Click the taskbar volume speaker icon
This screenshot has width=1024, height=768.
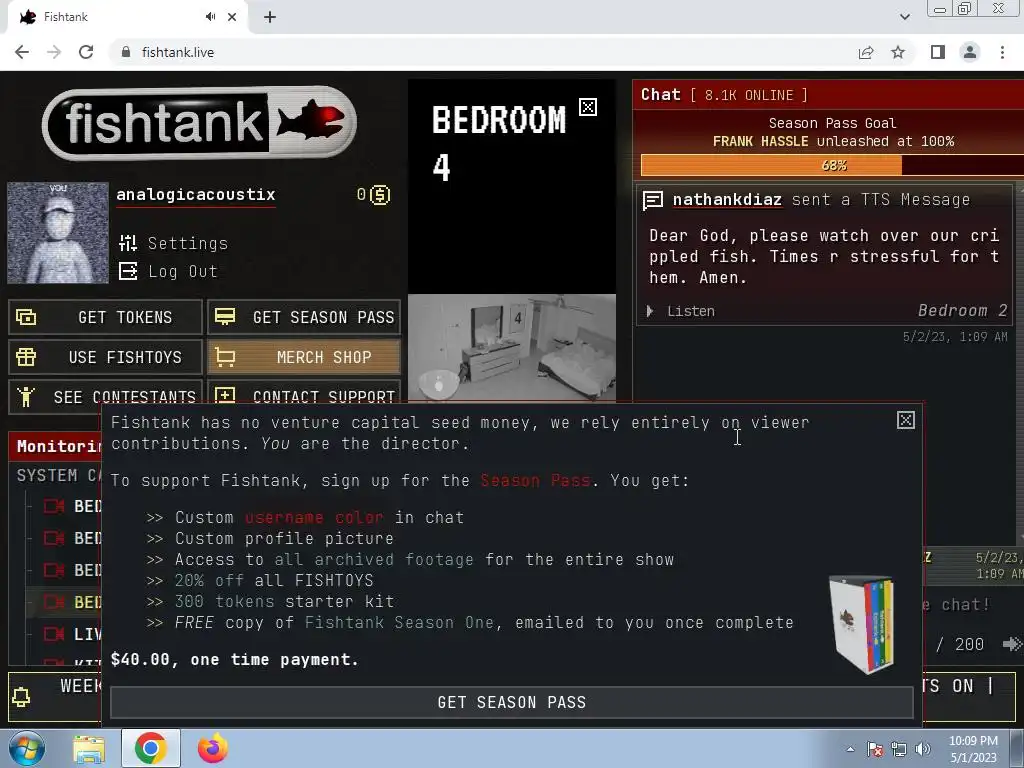click(923, 749)
